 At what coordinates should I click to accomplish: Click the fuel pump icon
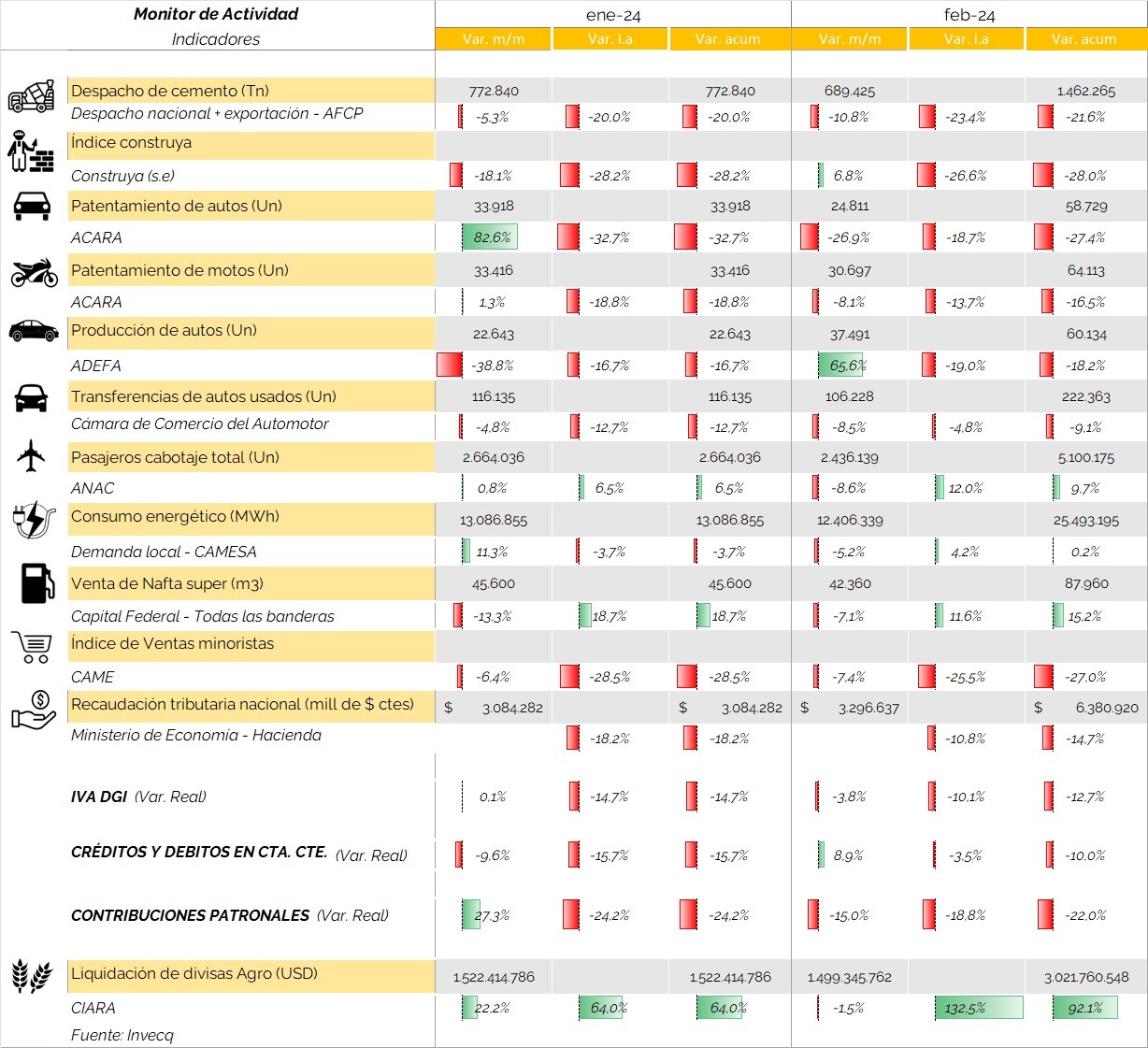tap(36, 583)
